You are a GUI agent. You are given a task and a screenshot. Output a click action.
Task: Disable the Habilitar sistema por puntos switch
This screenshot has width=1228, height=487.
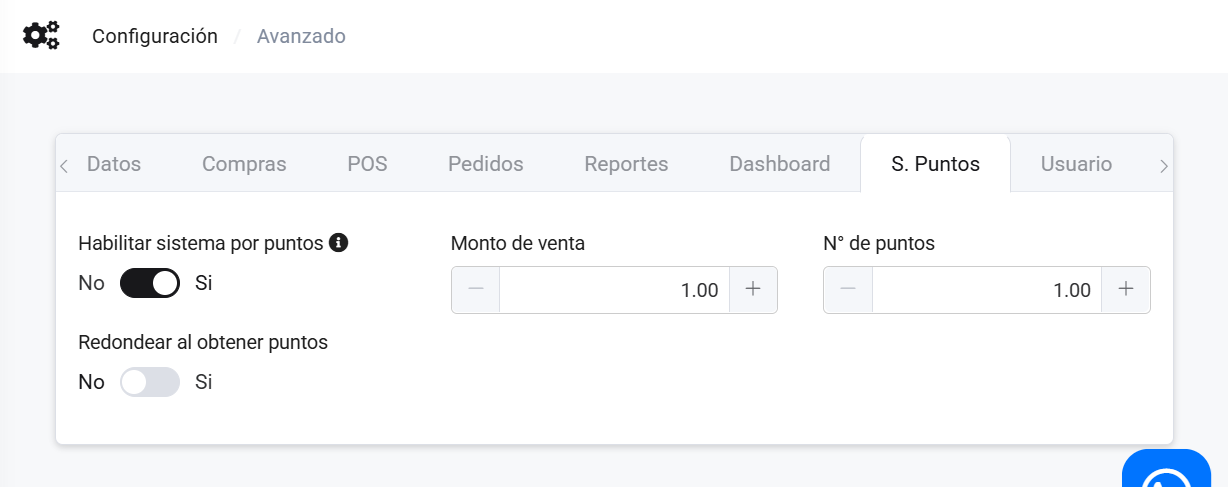point(150,283)
